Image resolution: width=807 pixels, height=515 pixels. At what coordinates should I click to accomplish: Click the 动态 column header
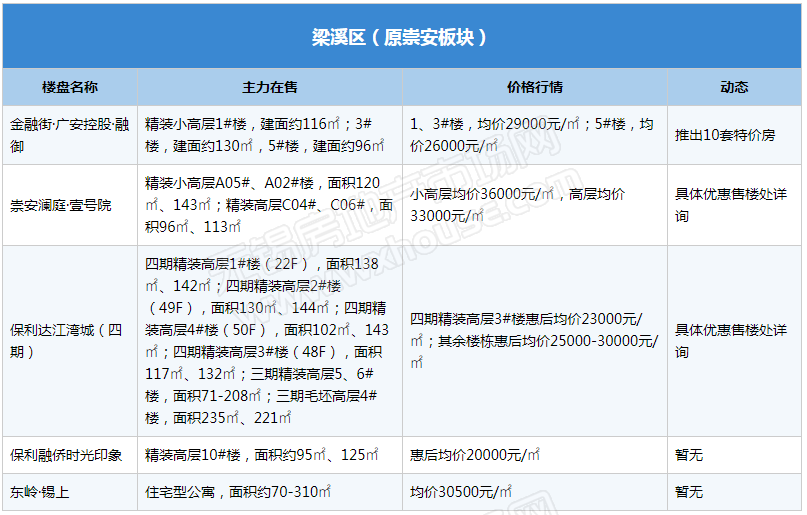coord(734,88)
